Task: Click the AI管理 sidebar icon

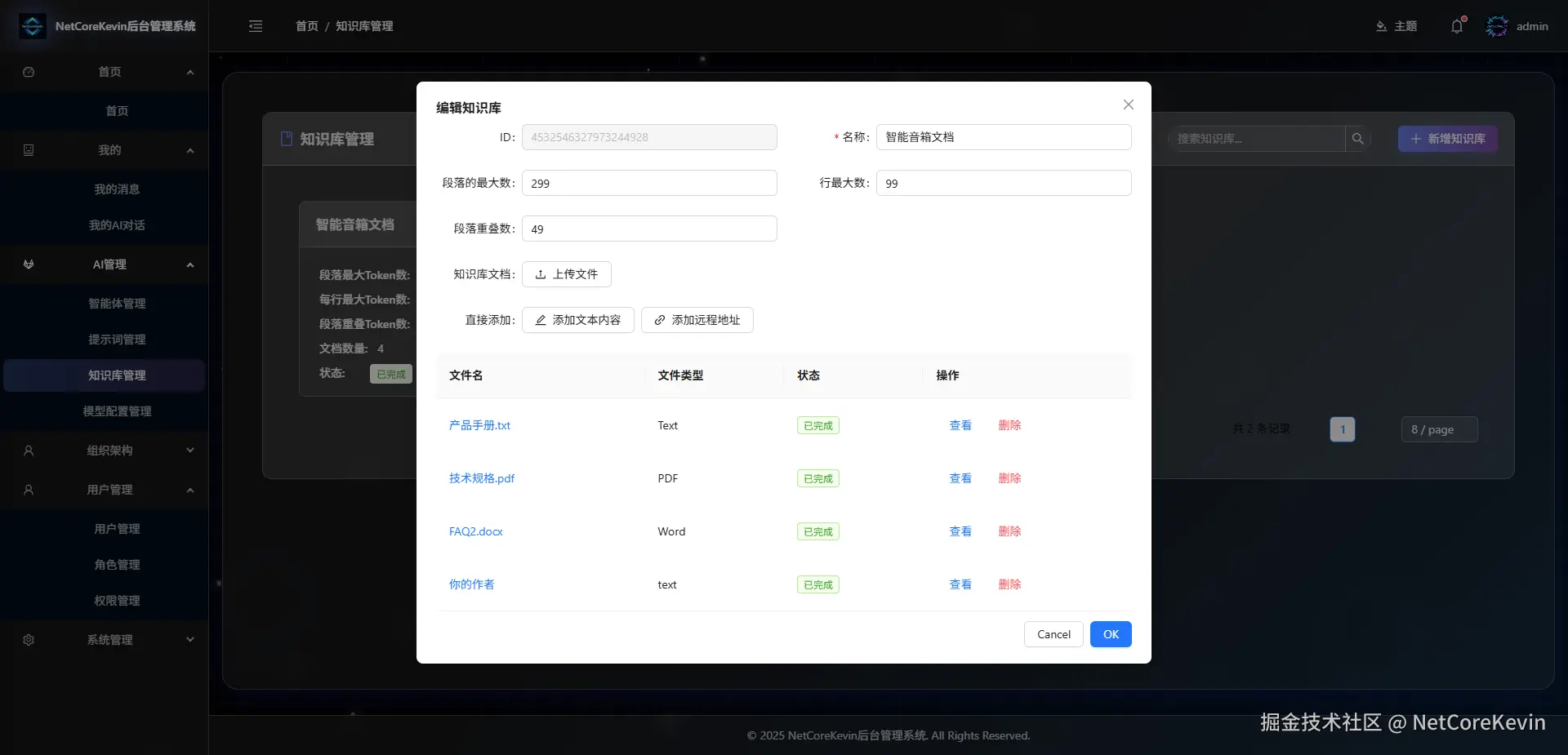Action: [28, 264]
